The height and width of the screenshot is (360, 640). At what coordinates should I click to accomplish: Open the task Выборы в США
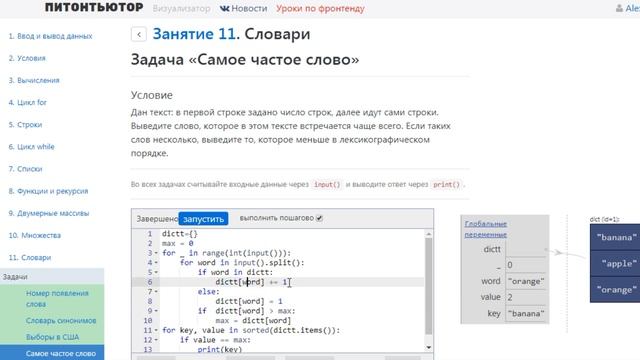pyautogui.click(x=53, y=337)
